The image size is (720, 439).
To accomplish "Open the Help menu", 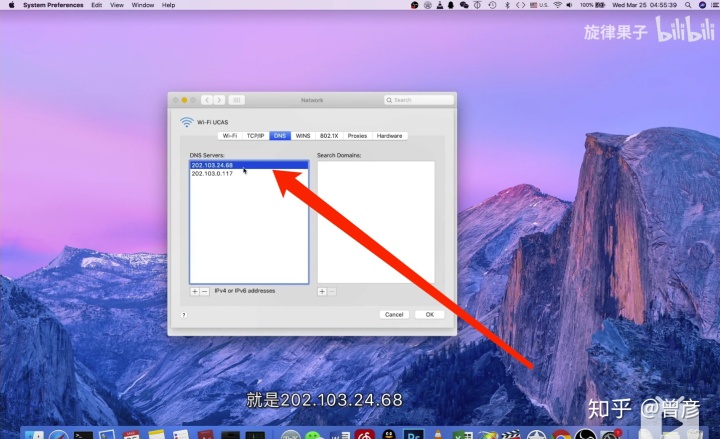I will [169, 5].
